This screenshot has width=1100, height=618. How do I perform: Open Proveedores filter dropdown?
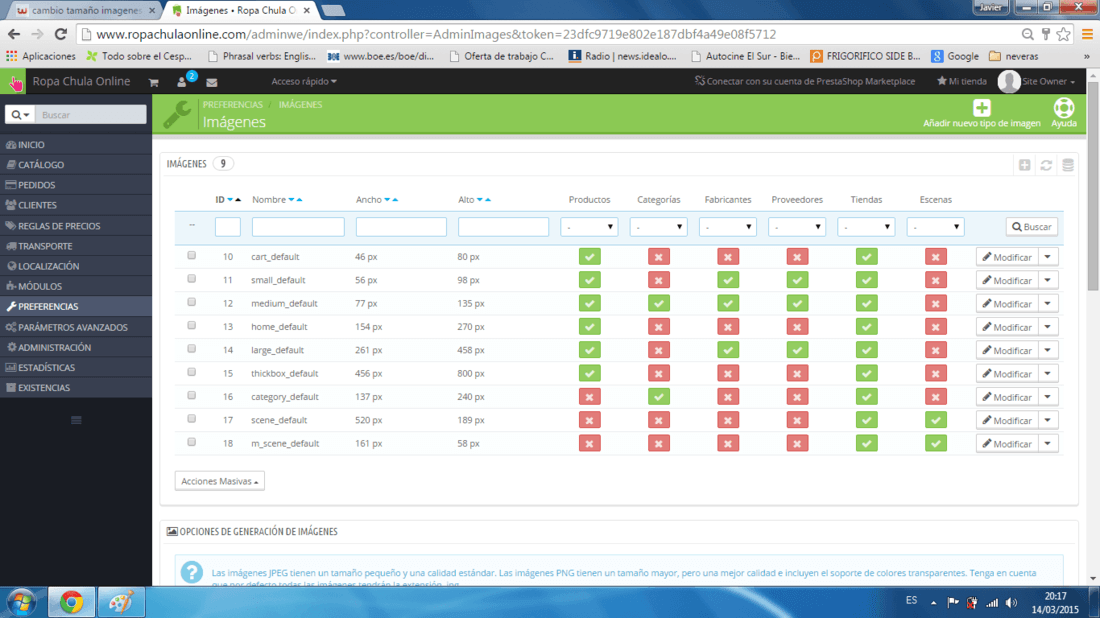pyautogui.click(x=797, y=227)
